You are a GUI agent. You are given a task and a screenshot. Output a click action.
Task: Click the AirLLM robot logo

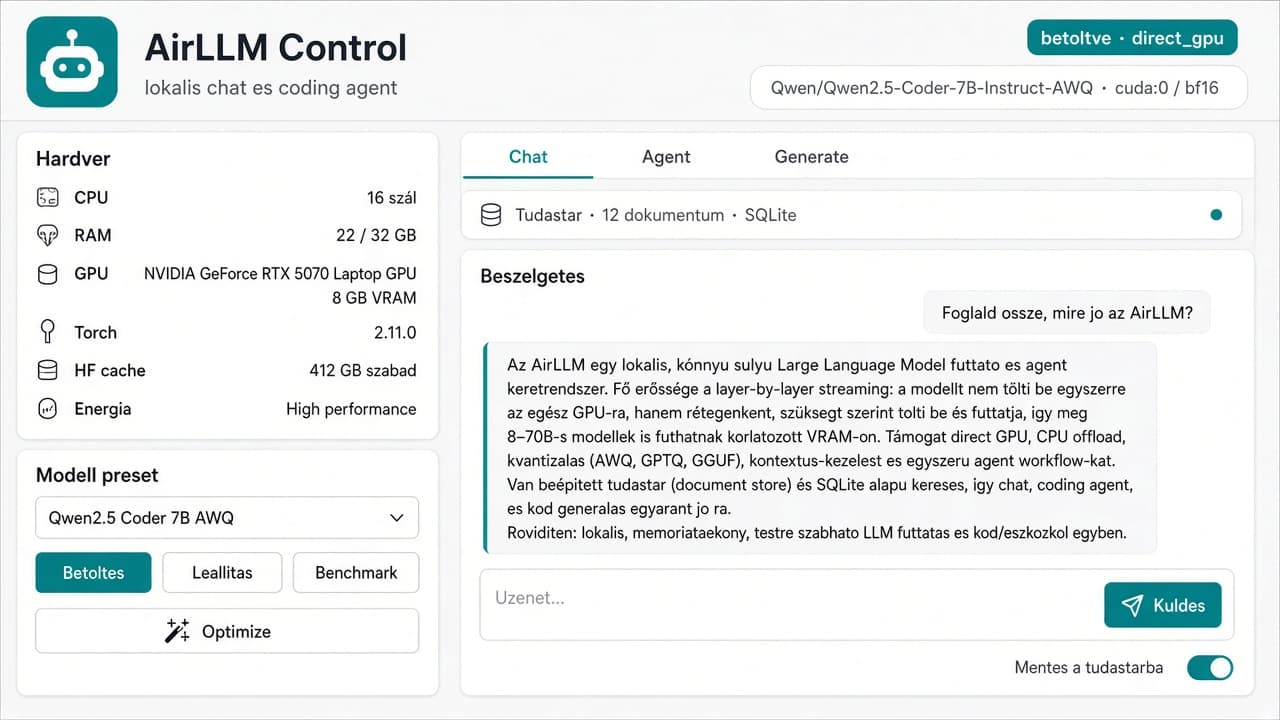click(x=72, y=62)
